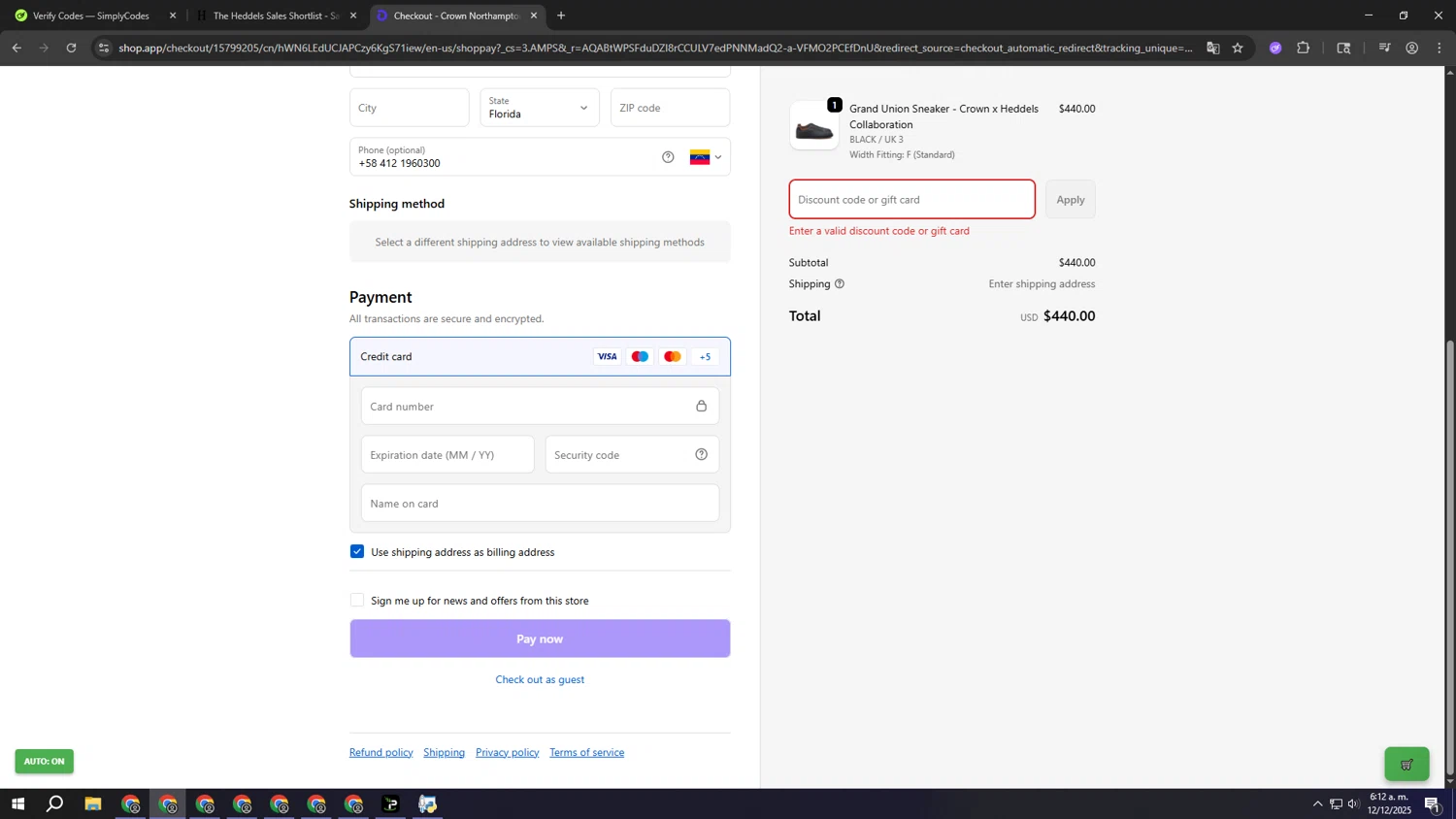Screen dimensions: 1456x819
Task: Click the Name on card field
Action: 540,503
